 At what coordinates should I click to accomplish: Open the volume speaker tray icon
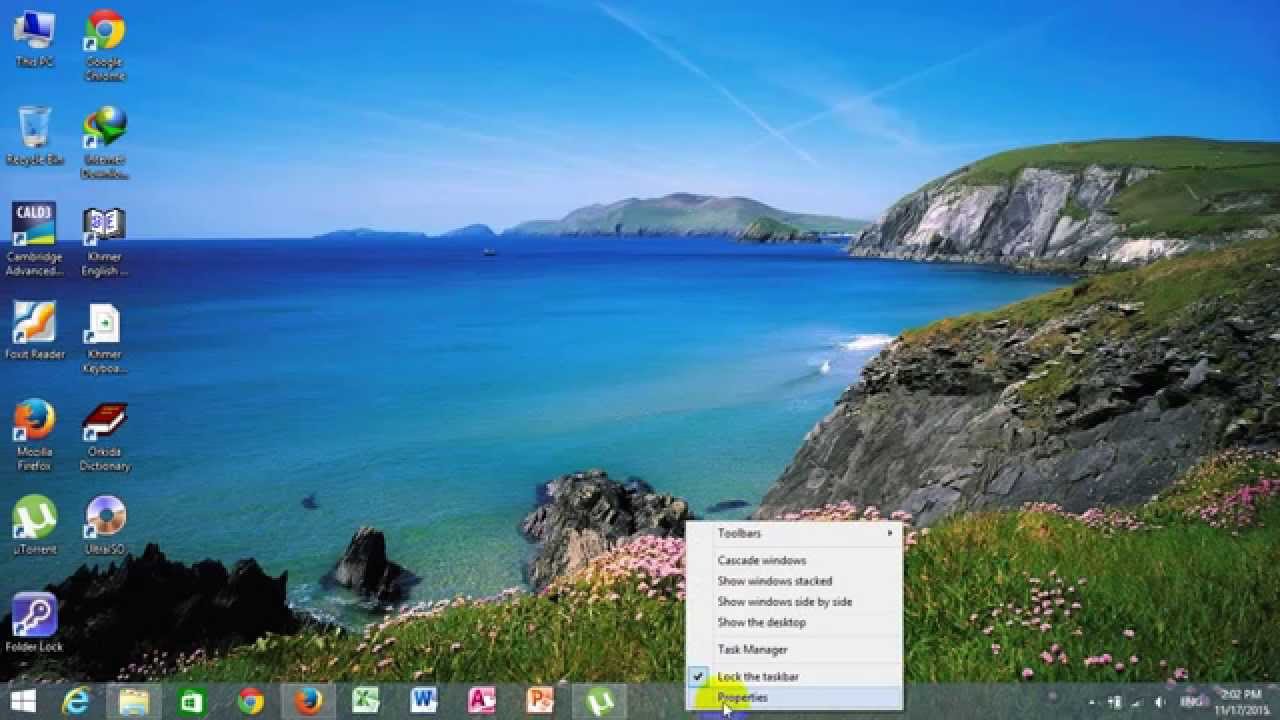pos(1159,702)
